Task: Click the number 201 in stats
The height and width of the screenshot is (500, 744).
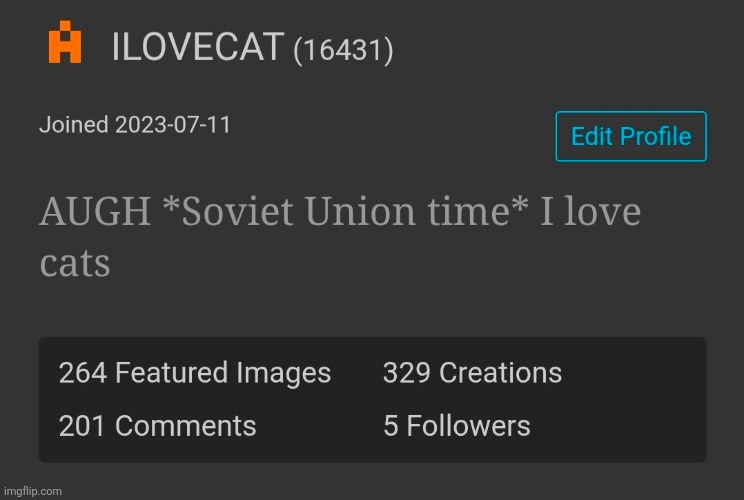Action: tap(82, 426)
